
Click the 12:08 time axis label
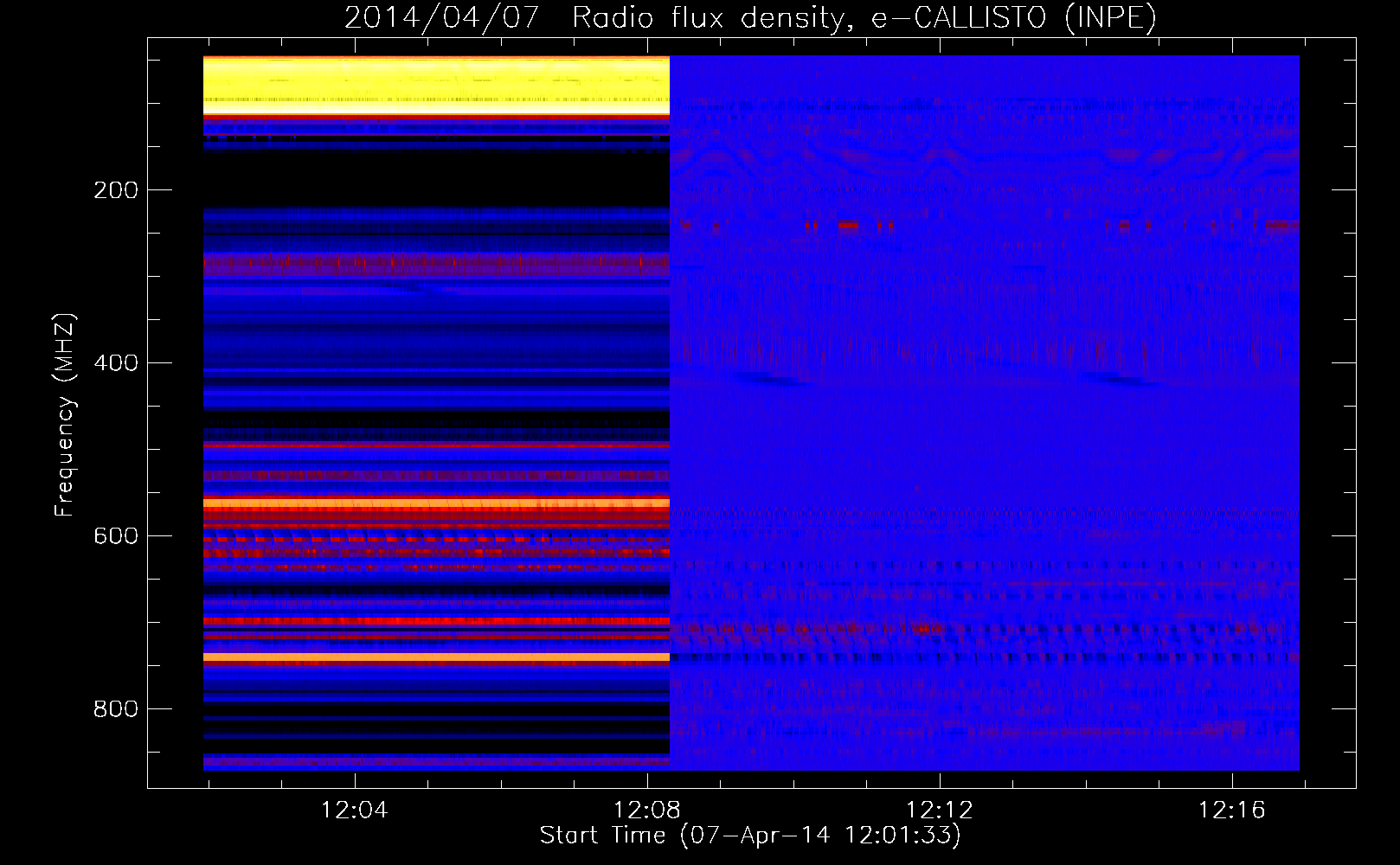point(647,811)
